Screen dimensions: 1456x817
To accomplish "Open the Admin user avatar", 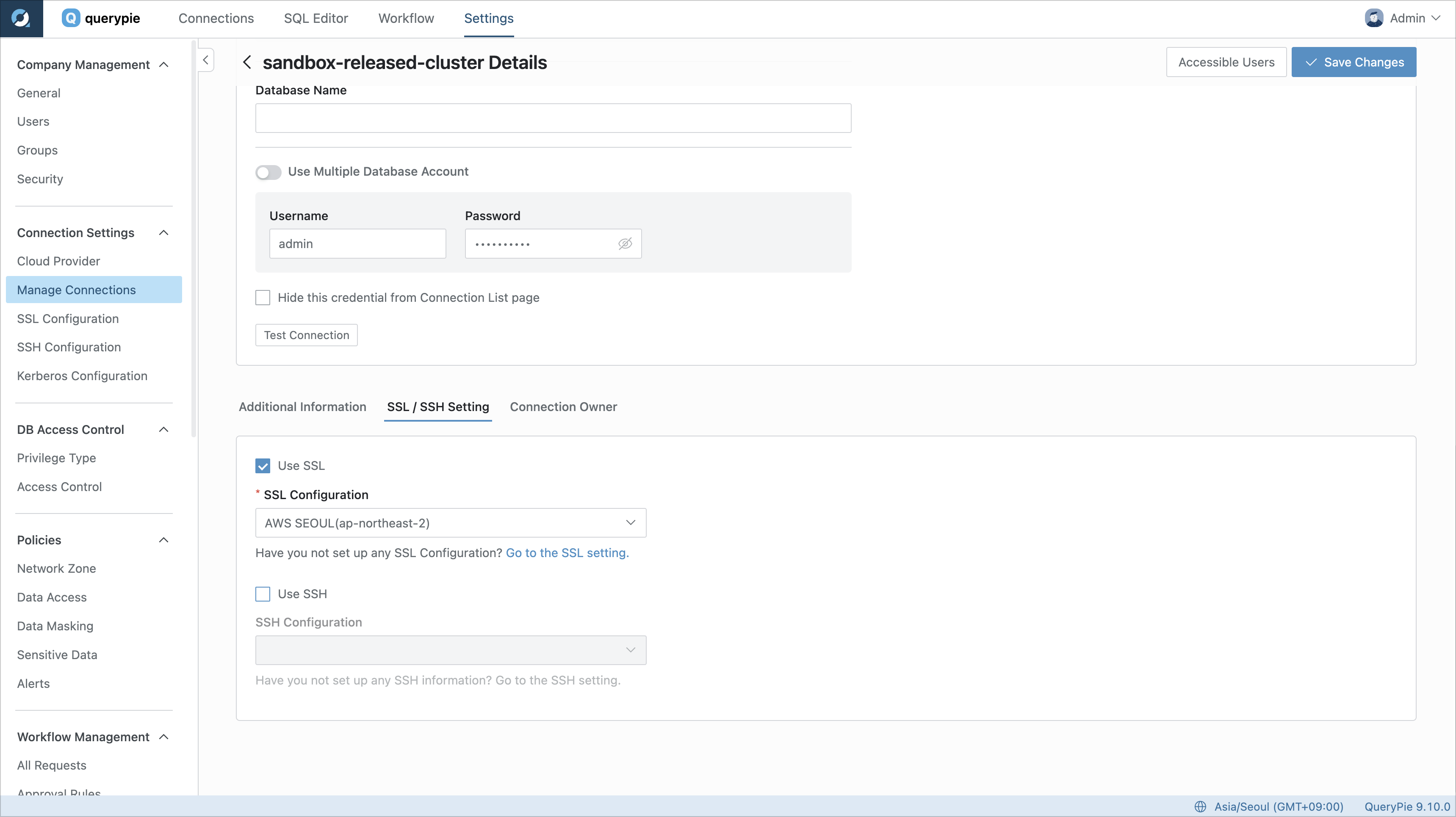I will coord(1373,18).
